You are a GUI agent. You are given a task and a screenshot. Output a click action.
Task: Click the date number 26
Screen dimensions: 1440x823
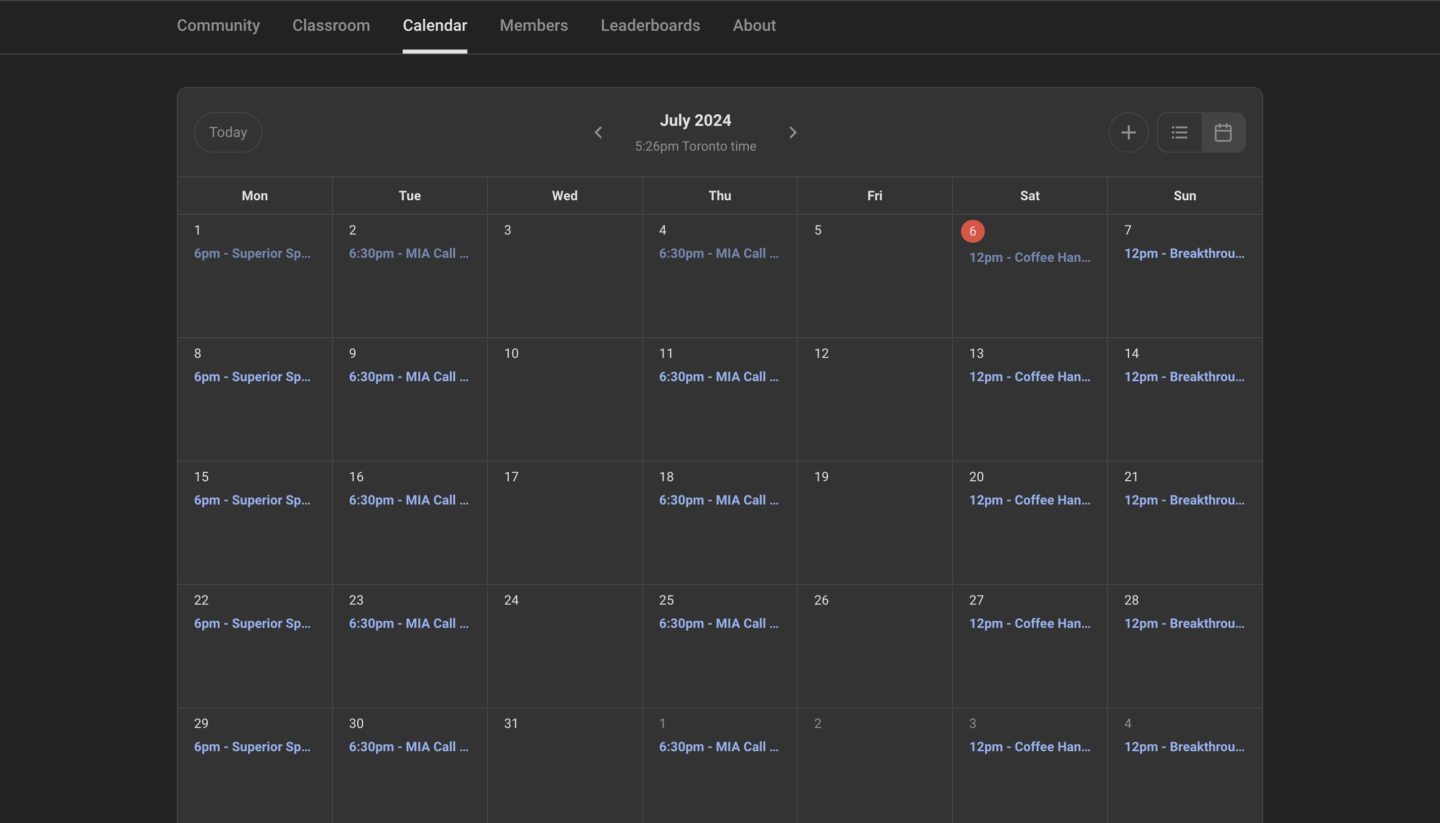(x=821, y=601)
